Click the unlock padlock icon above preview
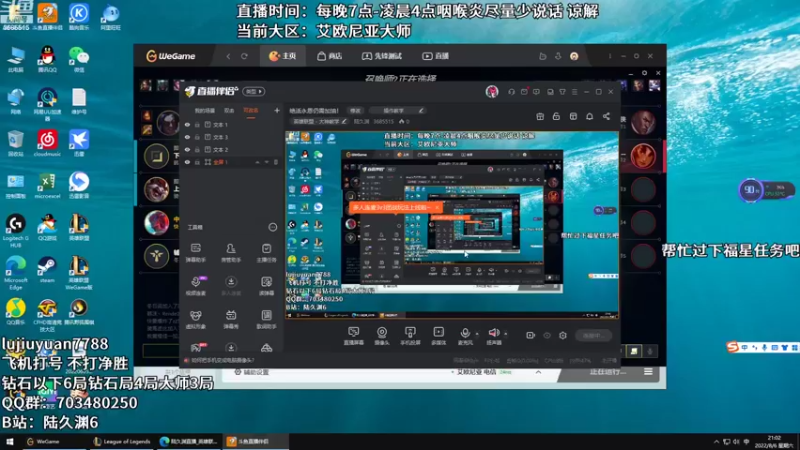This screenshot has height=450, width=800. [x=556, y=116]
